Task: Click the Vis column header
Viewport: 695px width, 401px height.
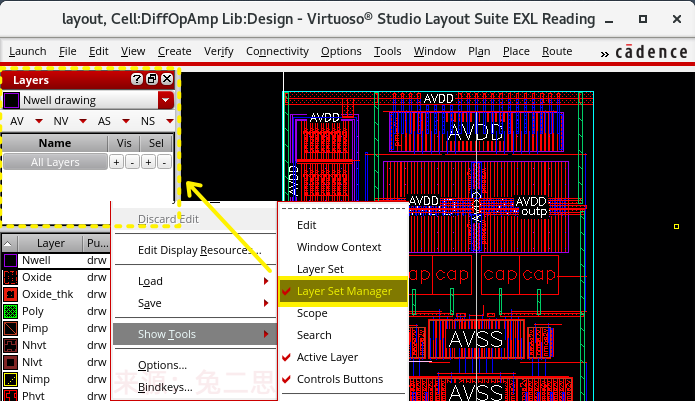Action: coord(124,143)
